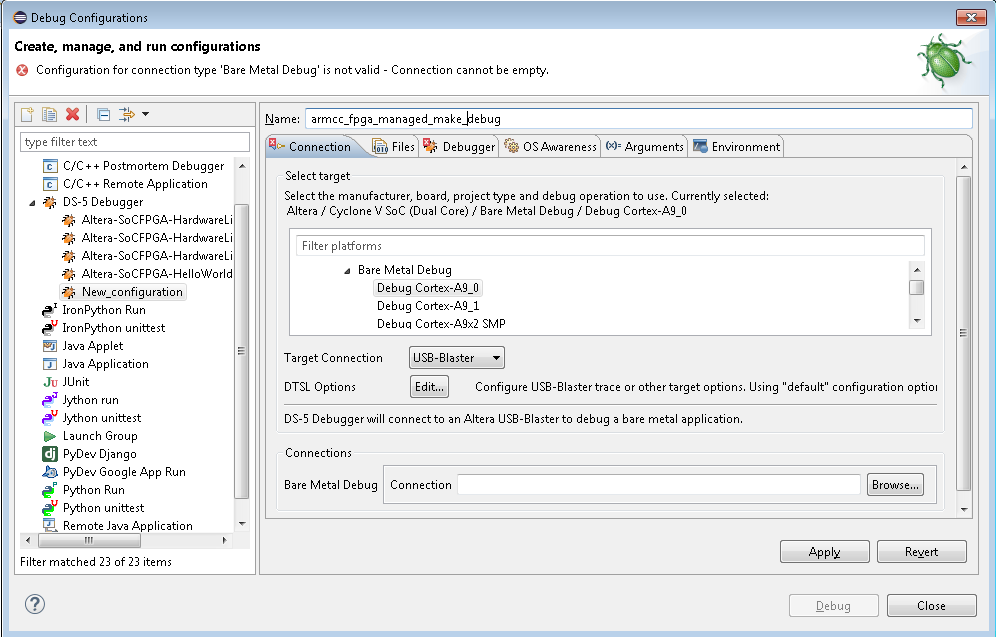The height and width of the screenshot is (637, 996).
Task: Switch to the OS Awareness tab
Action: 551,147
